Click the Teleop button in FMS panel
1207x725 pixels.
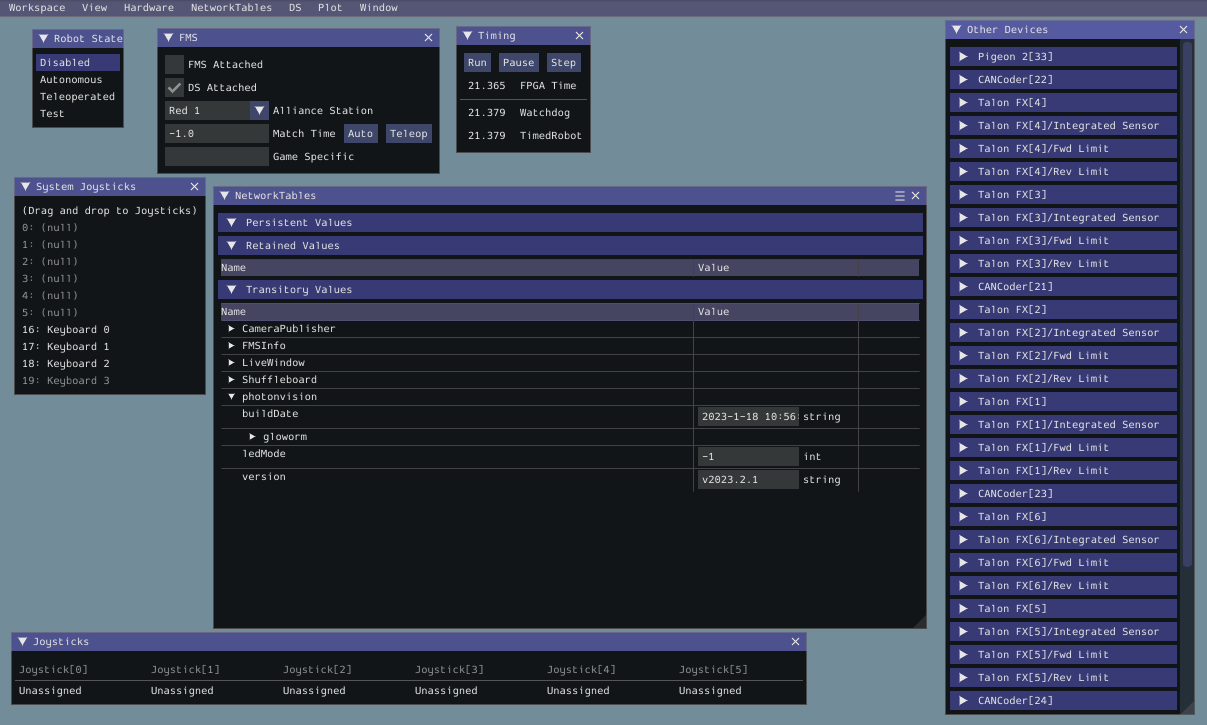tap(408, 132)
